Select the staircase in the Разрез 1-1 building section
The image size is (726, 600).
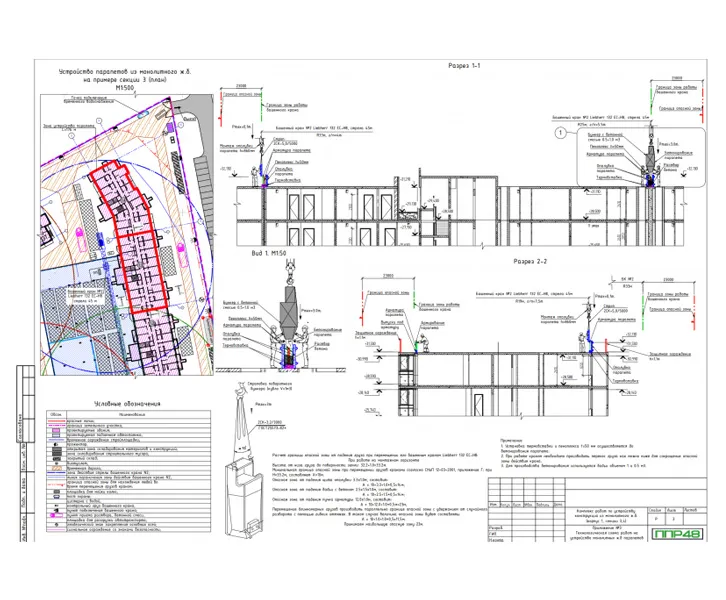pos(443,229)
